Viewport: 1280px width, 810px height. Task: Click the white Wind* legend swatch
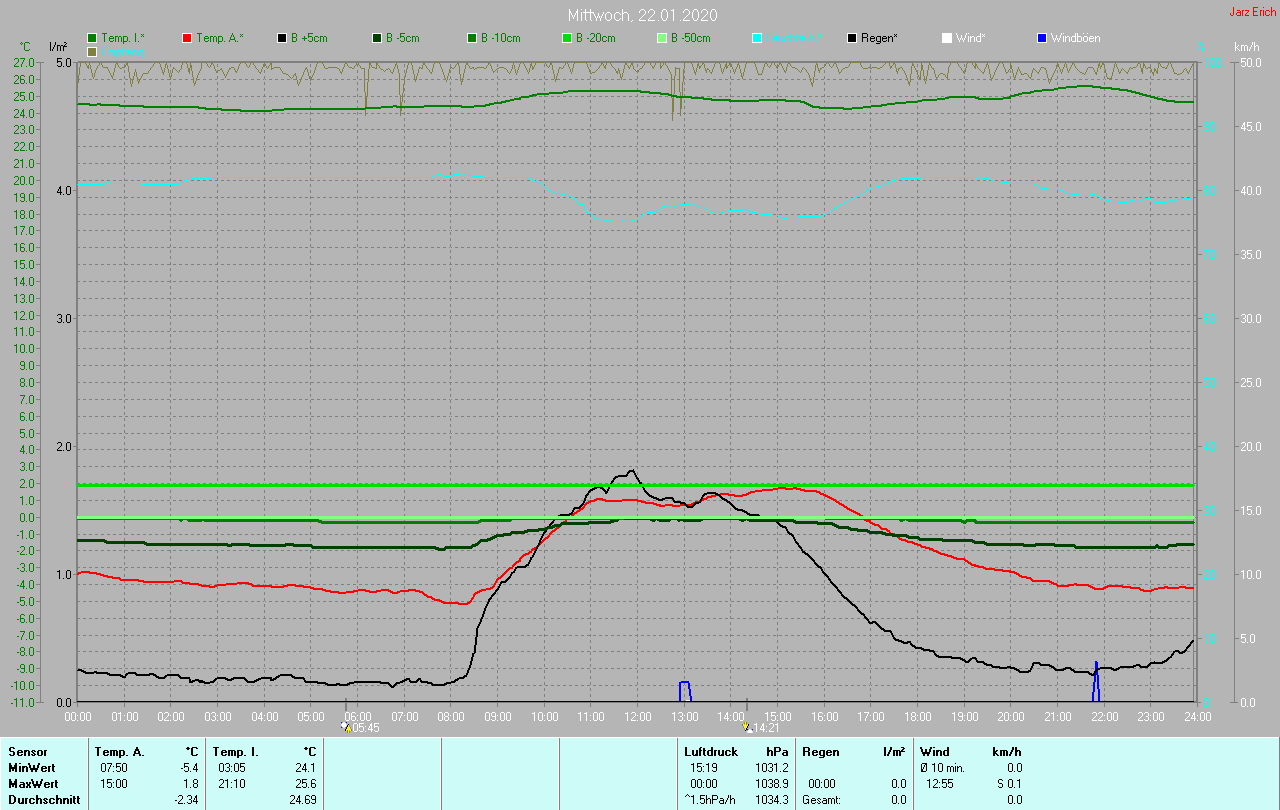pyautogui.click(x=946, y=38)
